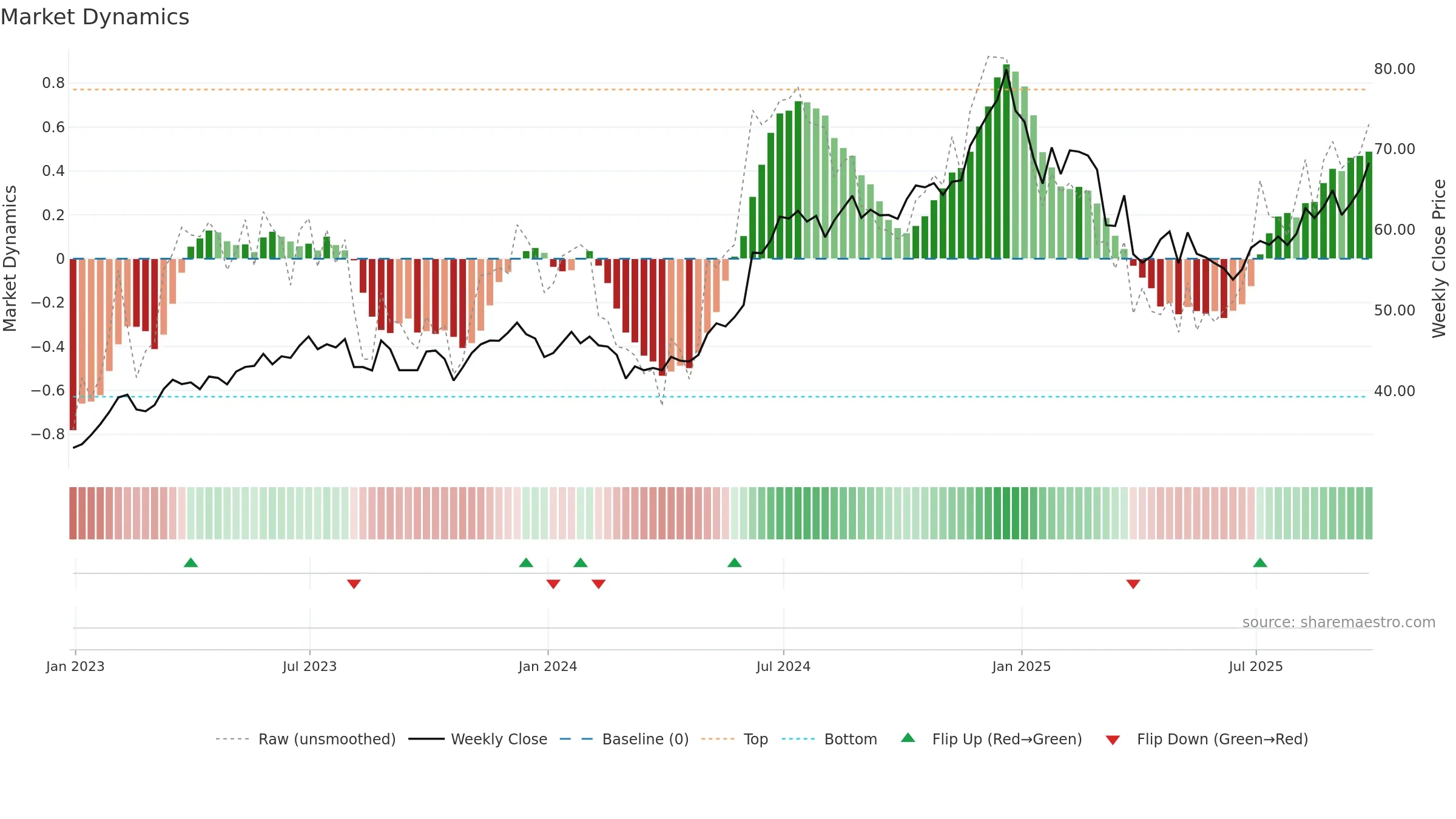Click the 50.00 price tick label
This screenshot has height=819, width=1456.
pyautogui.click(x=1395, y=311)
